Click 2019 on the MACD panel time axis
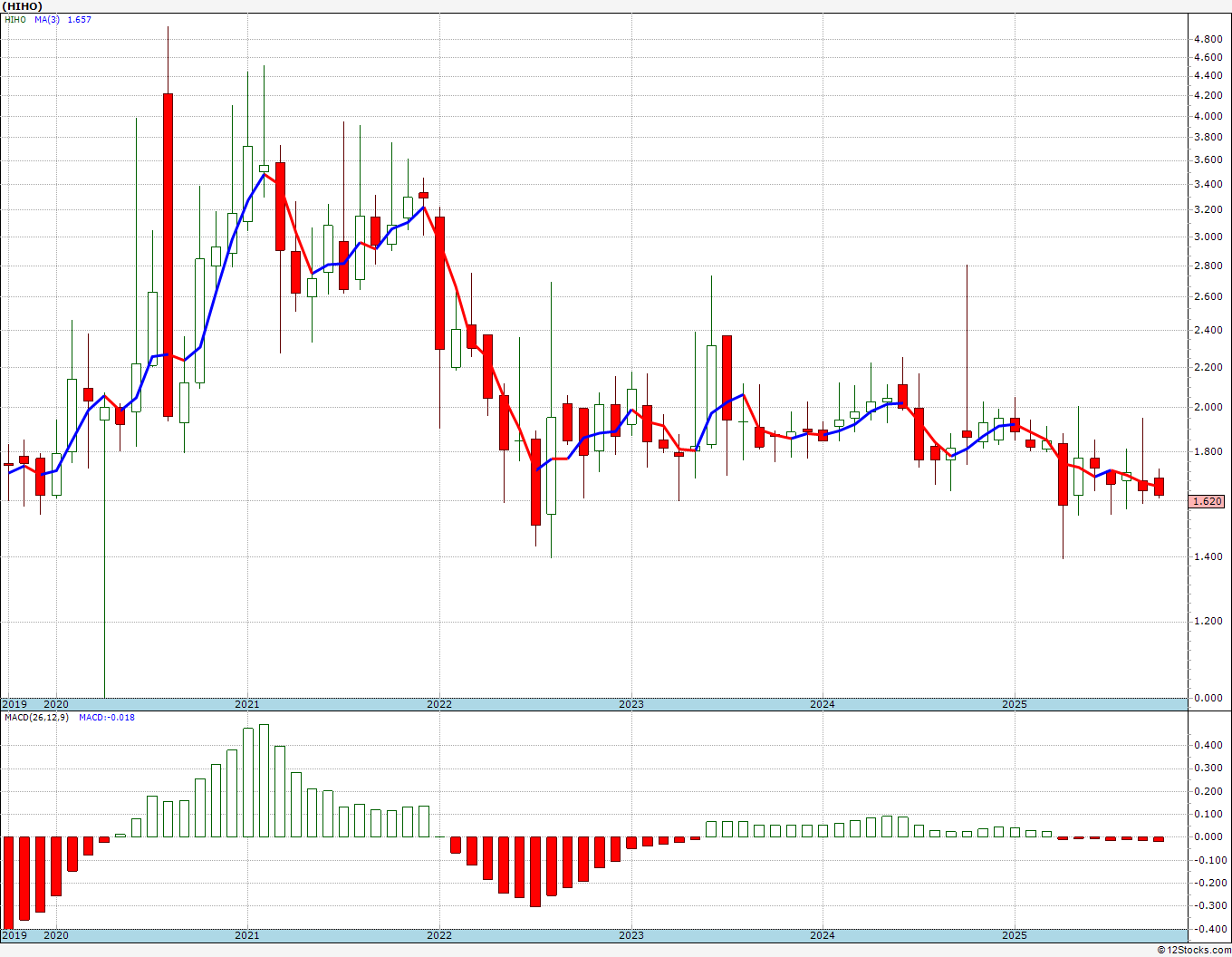Viewport: 1232px width, 957px height. [x=14, y=935]
